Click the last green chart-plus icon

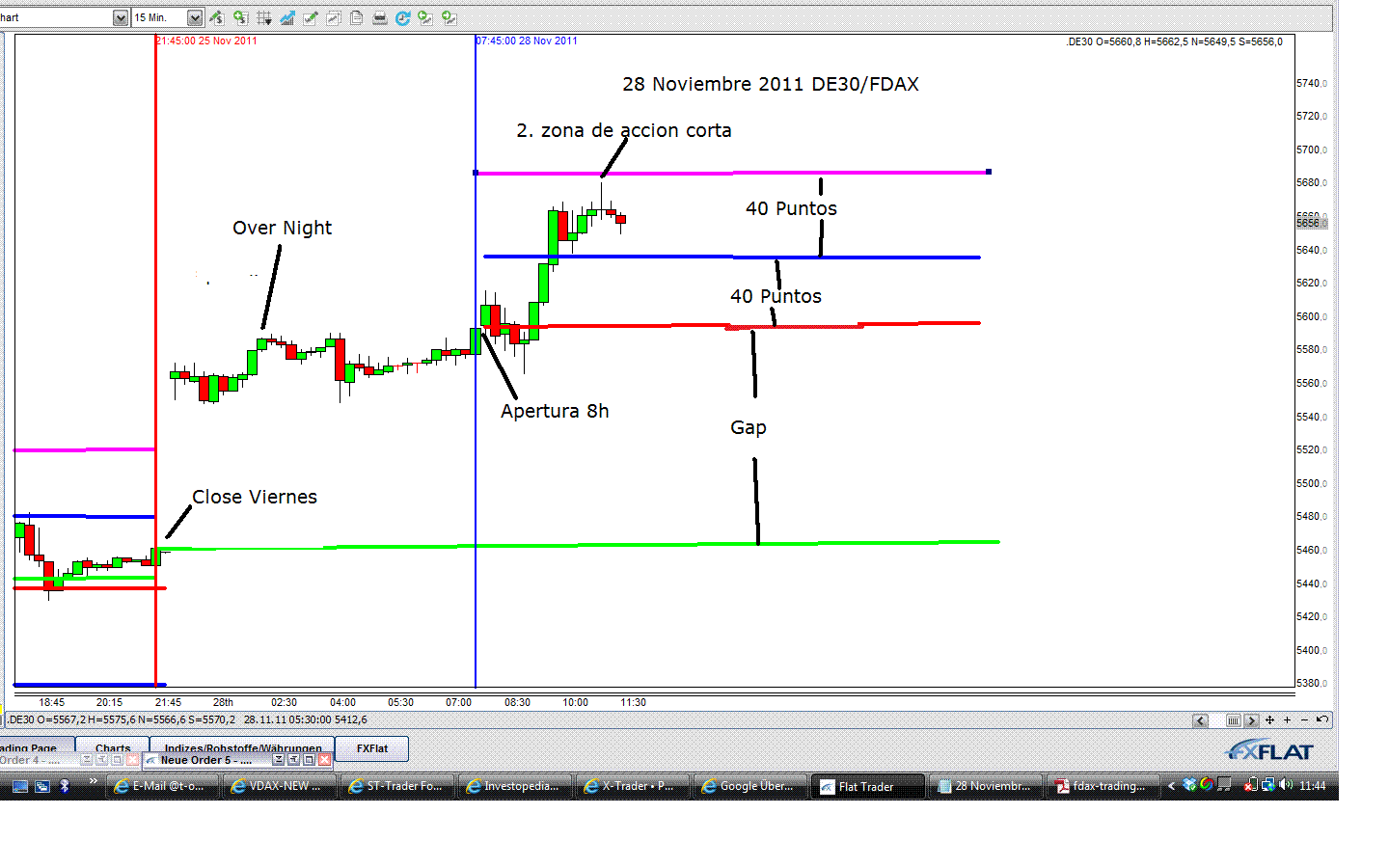pyautogui.click(x=449, y=17)
